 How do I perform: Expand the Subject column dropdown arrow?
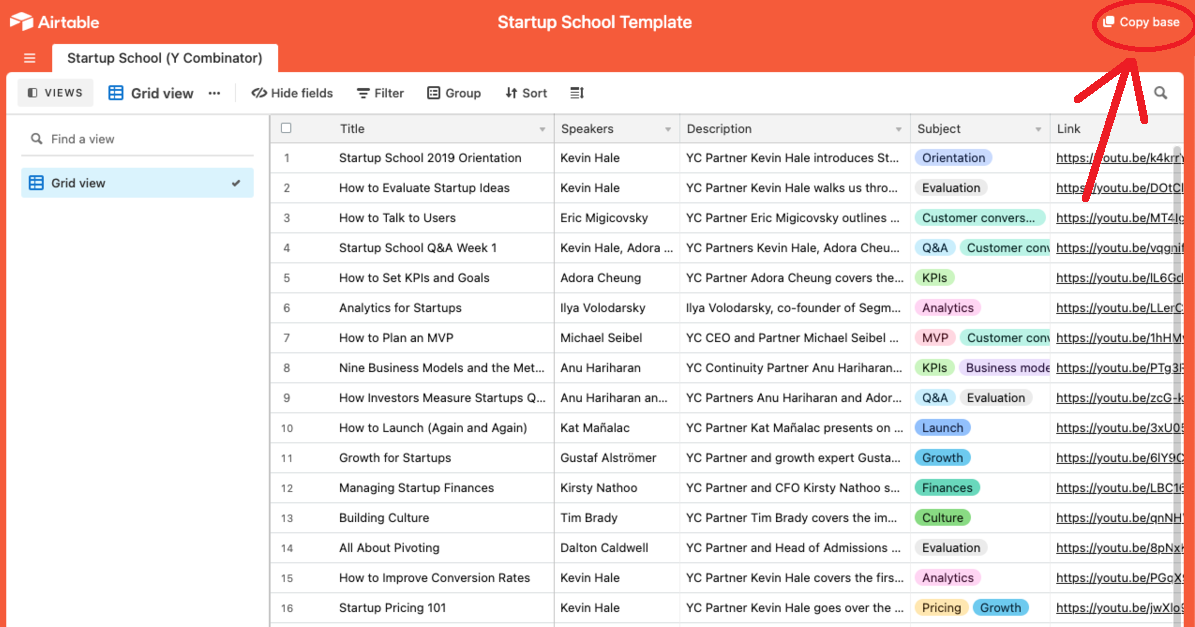[x=1038, y=130]
